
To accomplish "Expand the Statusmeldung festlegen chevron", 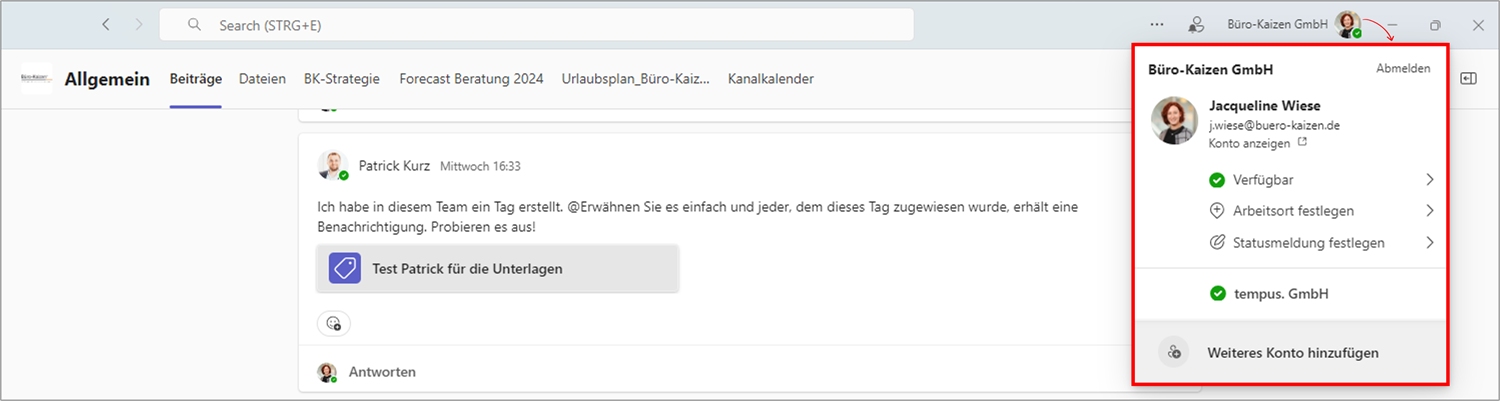I will pyautogui.click(x=1430, y=243).
